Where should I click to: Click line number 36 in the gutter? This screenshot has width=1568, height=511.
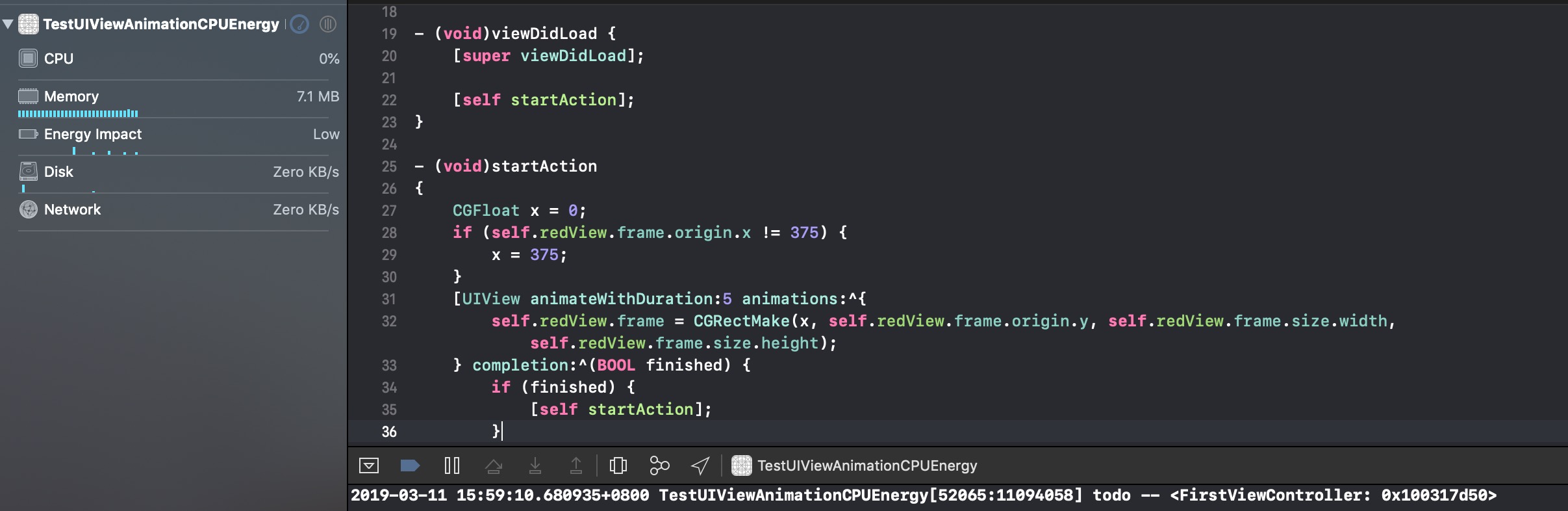(389, 432)
